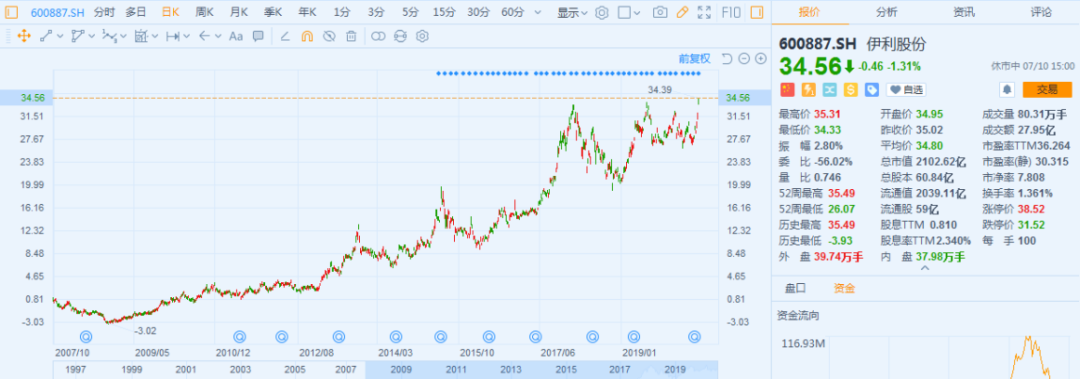
Task: Expand more time periods after 60分
Action: [538, 13]
